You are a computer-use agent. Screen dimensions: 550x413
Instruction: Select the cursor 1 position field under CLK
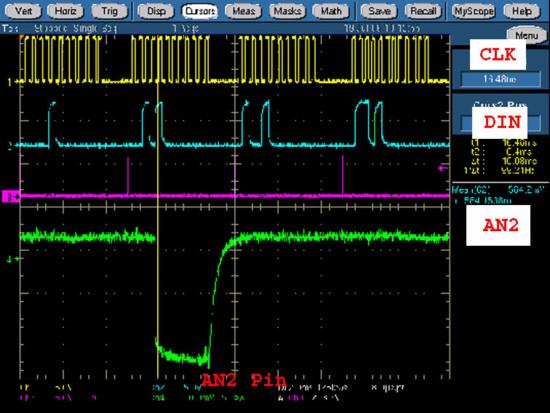click(x=500, y=79)
